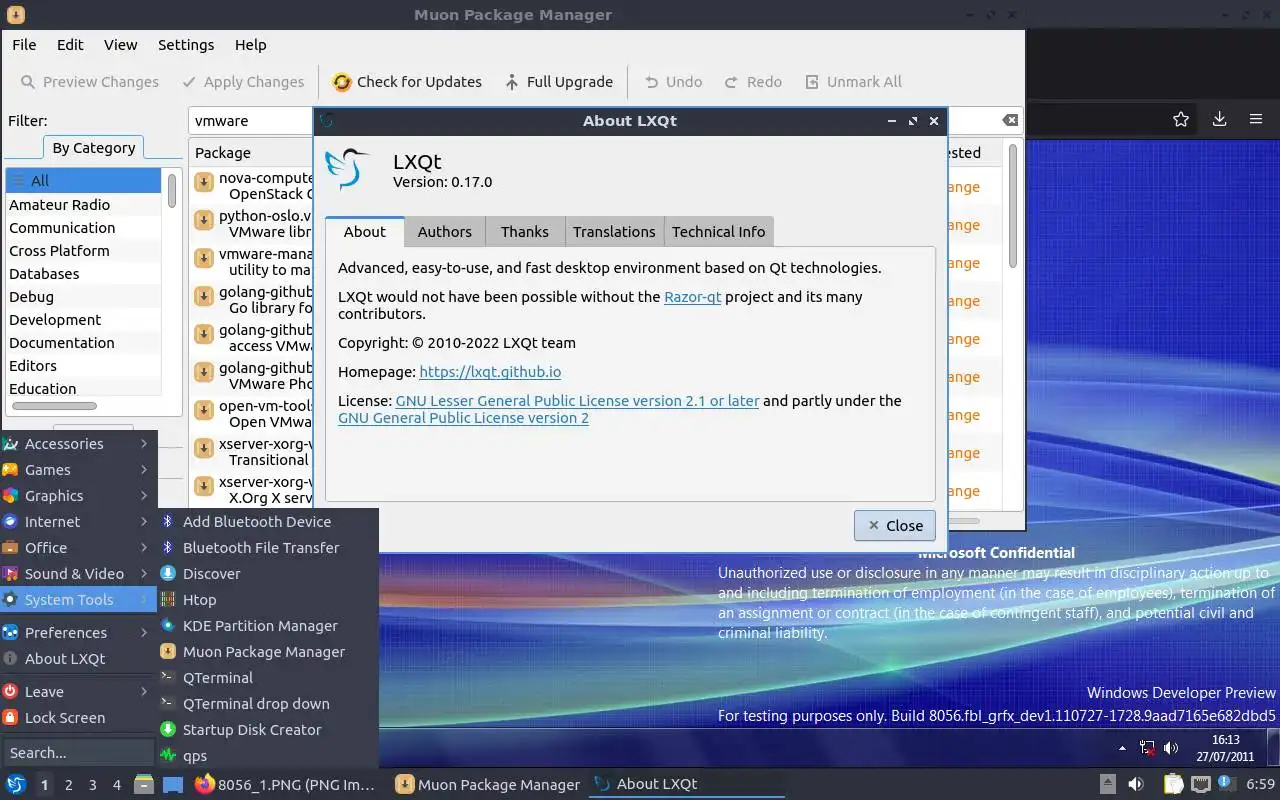Launch Bluetooth File Transfer from the menu

pyautogui.click(x=268, y=547)
